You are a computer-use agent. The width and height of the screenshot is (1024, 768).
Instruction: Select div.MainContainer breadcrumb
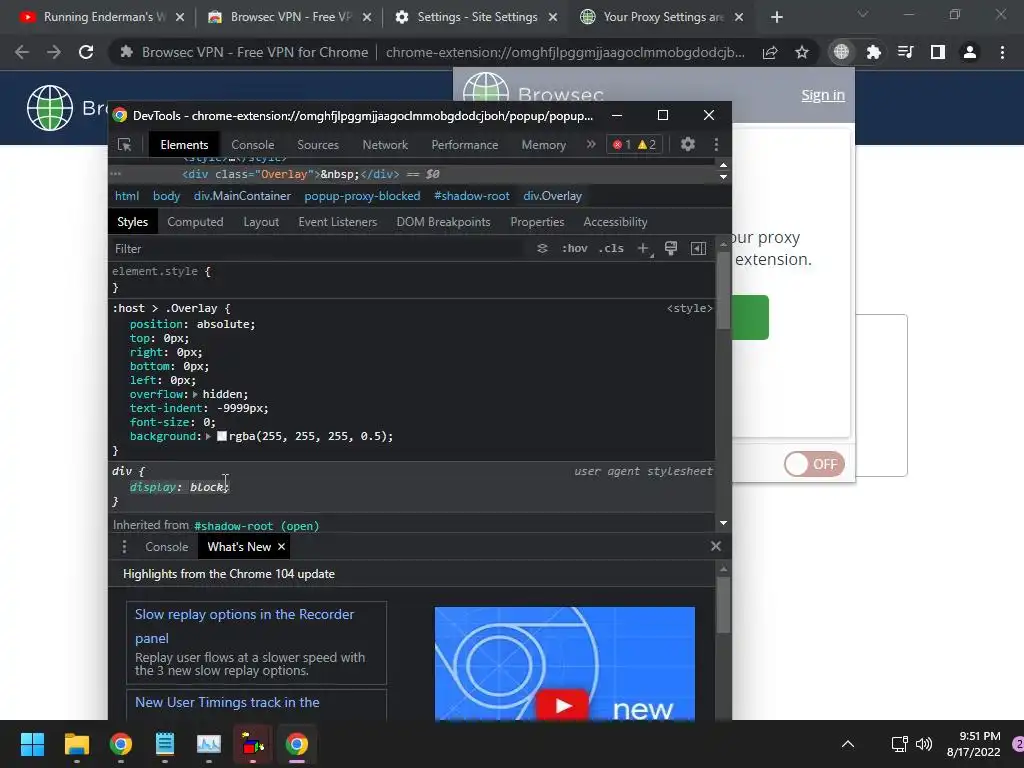[242, 196]
